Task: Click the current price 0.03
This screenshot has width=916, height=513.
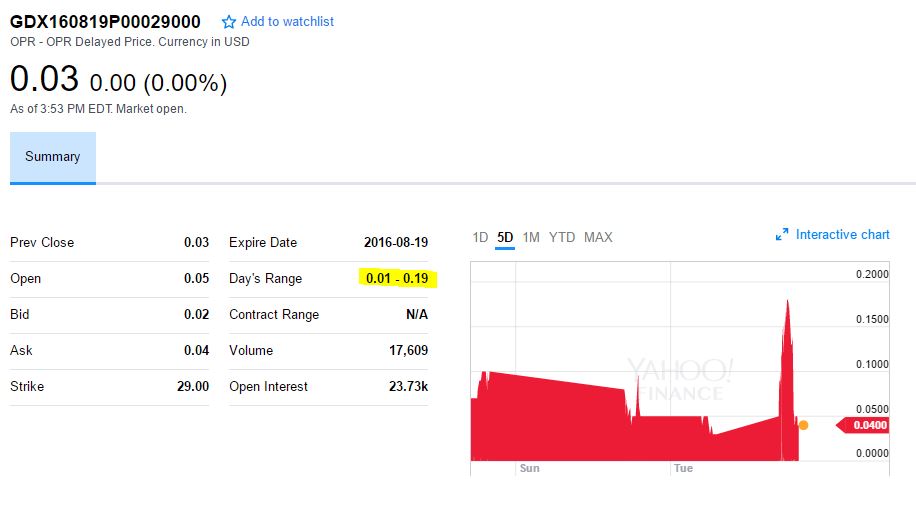Action: point(44,78)
